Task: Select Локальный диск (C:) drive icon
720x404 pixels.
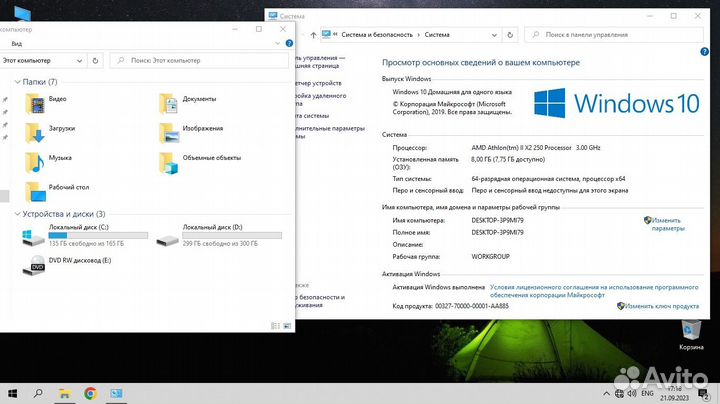Action: (x=33, y=237)
